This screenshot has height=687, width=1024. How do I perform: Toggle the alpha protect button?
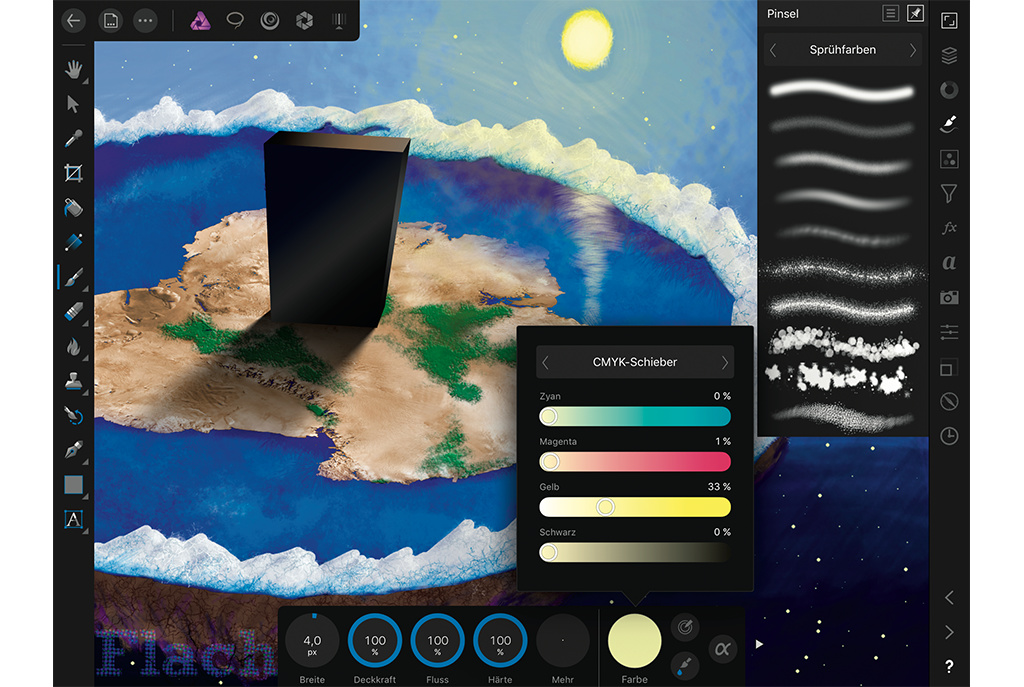[721, 647]
